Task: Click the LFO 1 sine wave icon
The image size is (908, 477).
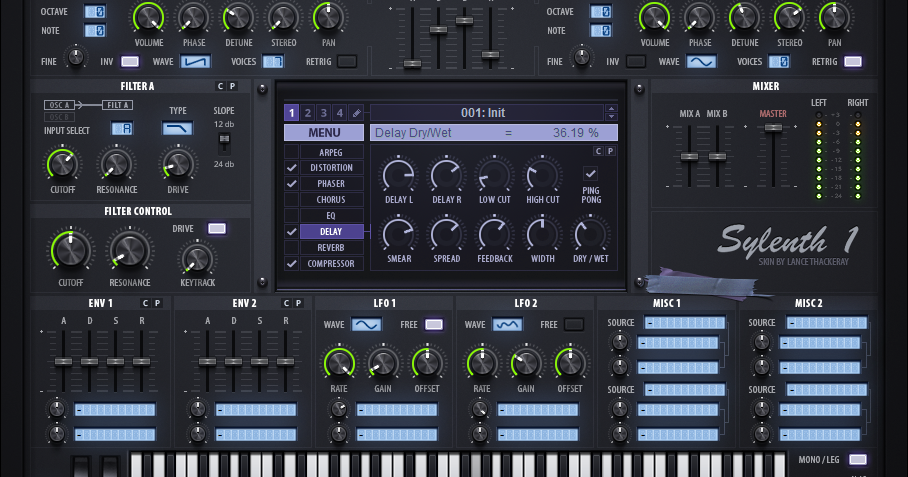Action: pyautogui.click(x=367, y=325)
